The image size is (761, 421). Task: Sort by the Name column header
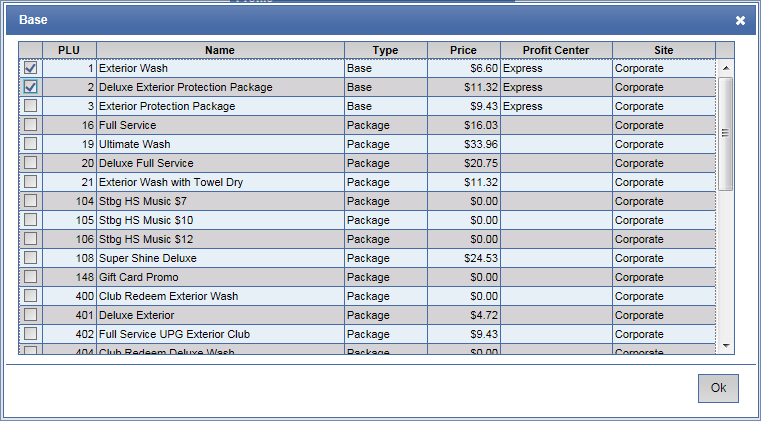220,50
